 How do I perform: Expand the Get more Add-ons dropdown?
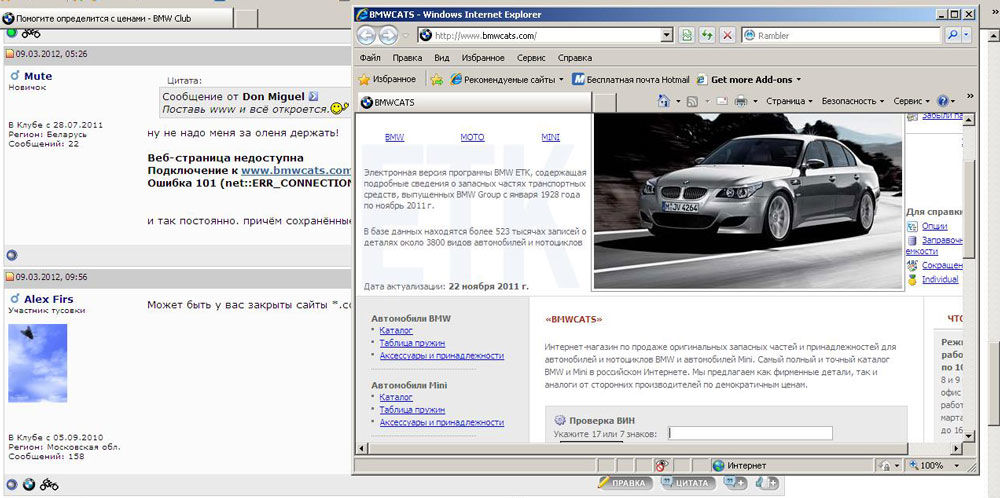click(x=798, y=80)
